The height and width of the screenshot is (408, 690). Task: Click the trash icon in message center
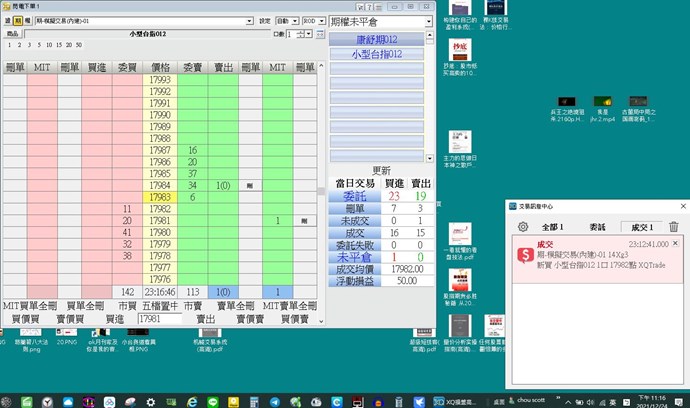coord(673,227)
